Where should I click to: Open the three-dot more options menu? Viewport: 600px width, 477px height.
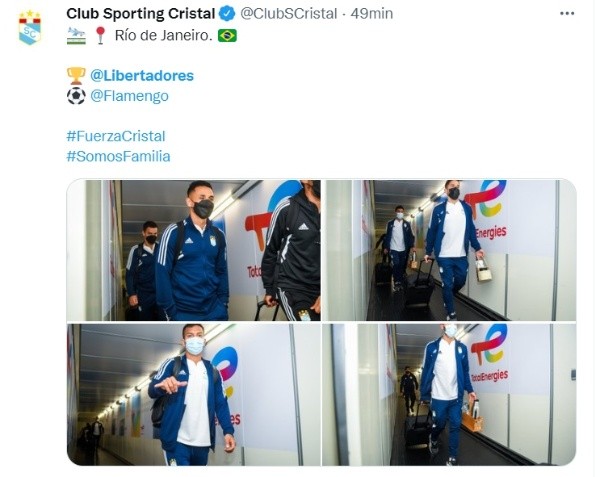(x=567, y=13)
